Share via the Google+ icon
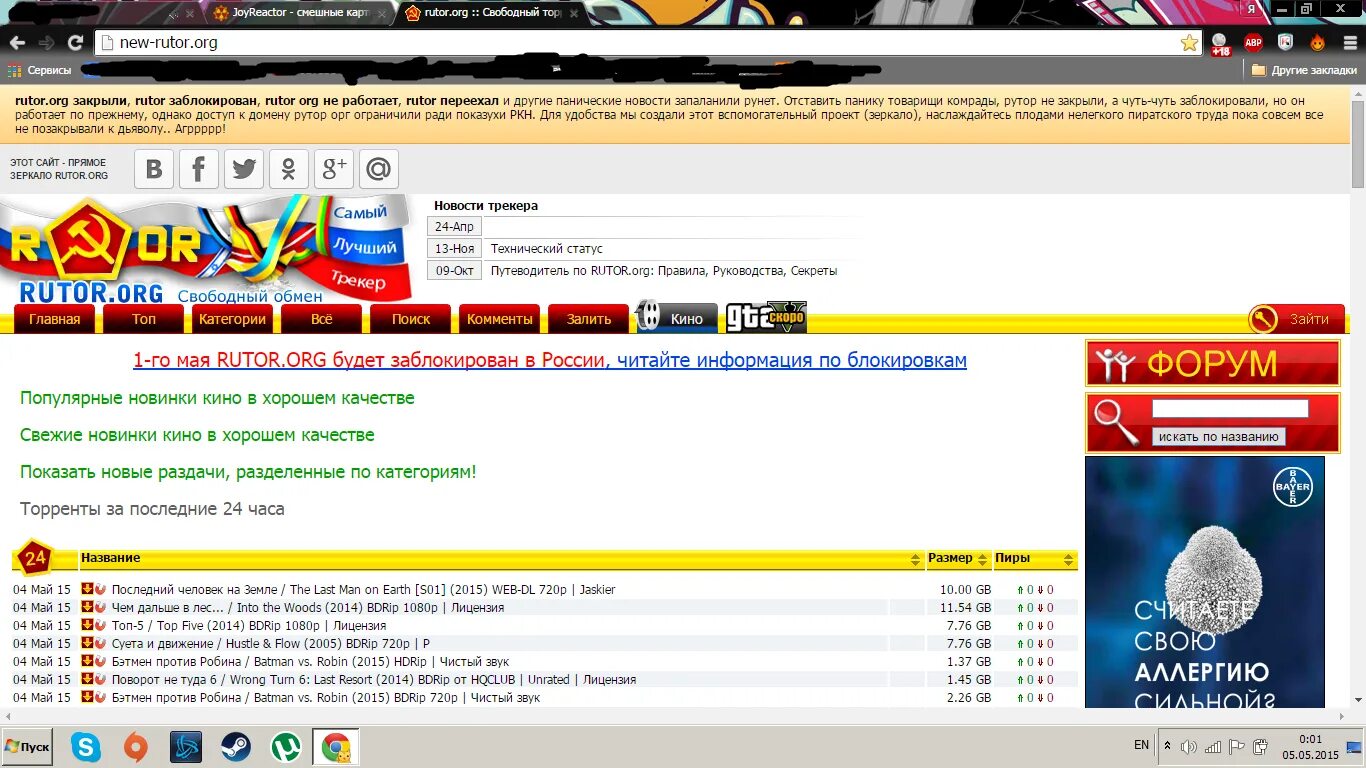This screenshot has height=768, width=1366. pos(334,169)
